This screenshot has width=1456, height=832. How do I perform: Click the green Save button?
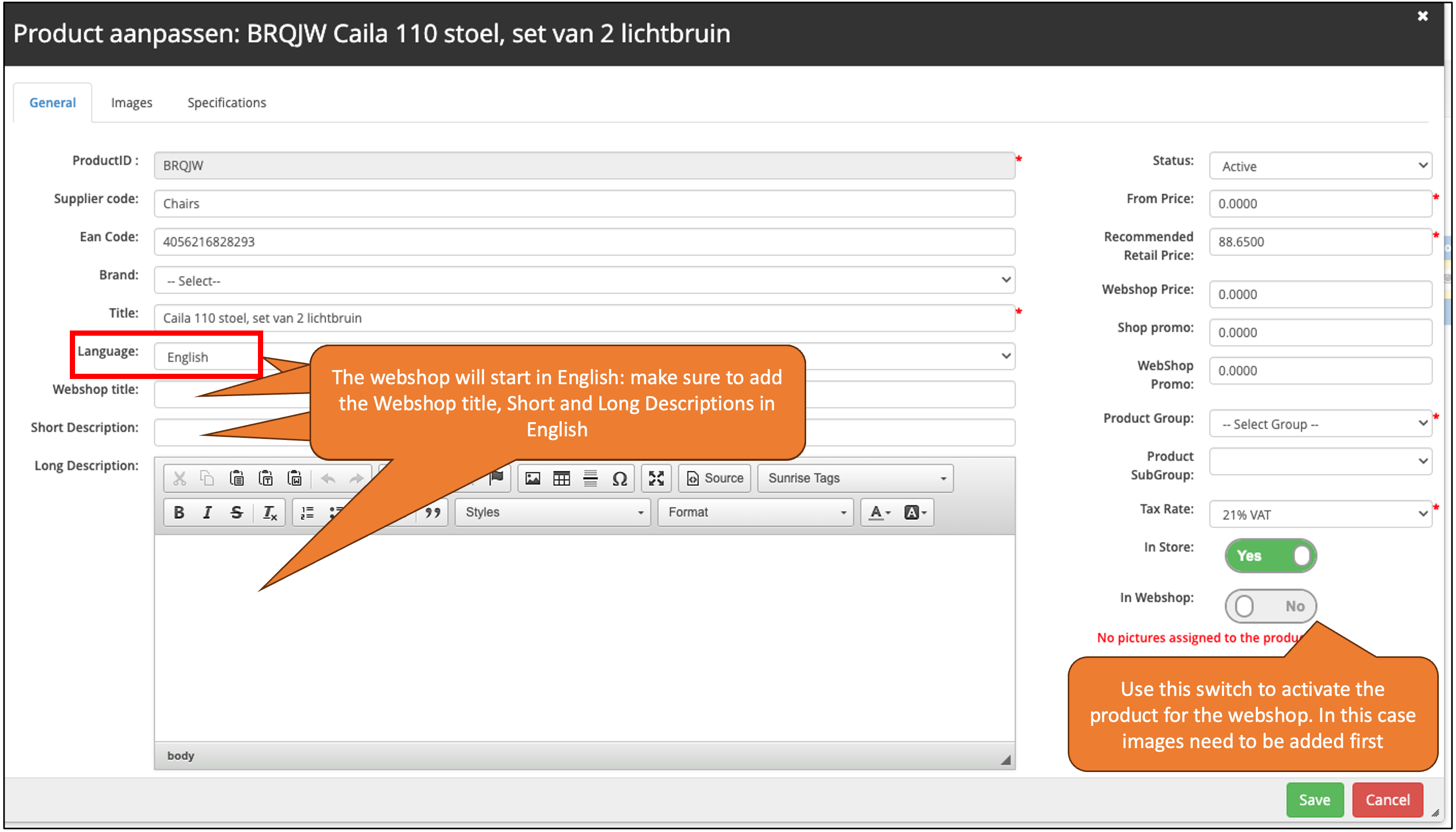[1314, 800]
